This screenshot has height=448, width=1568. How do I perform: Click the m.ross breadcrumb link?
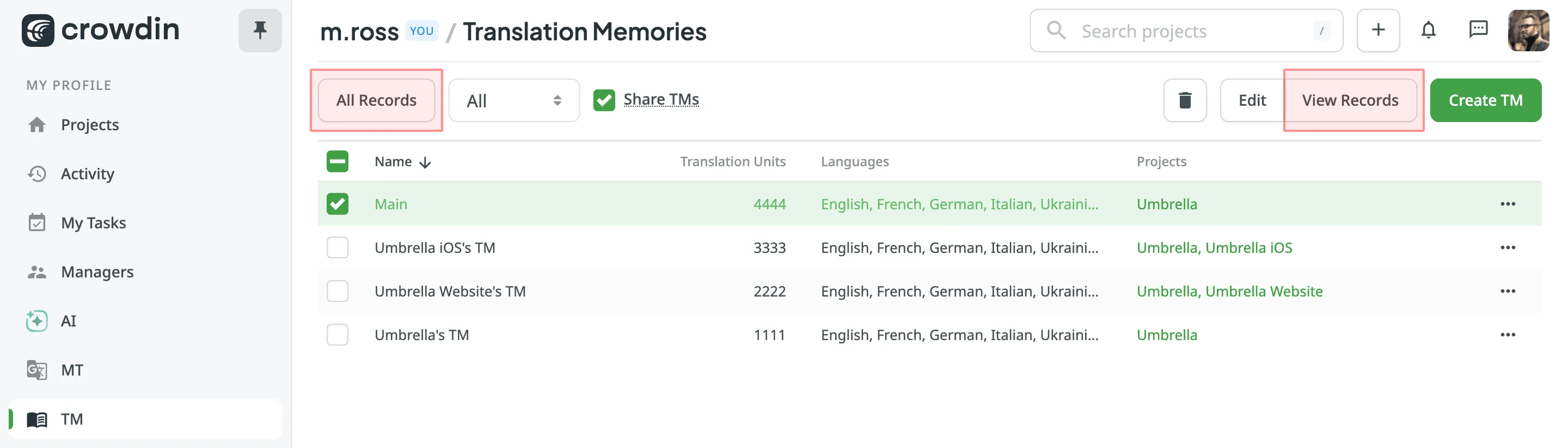point(360,31)
